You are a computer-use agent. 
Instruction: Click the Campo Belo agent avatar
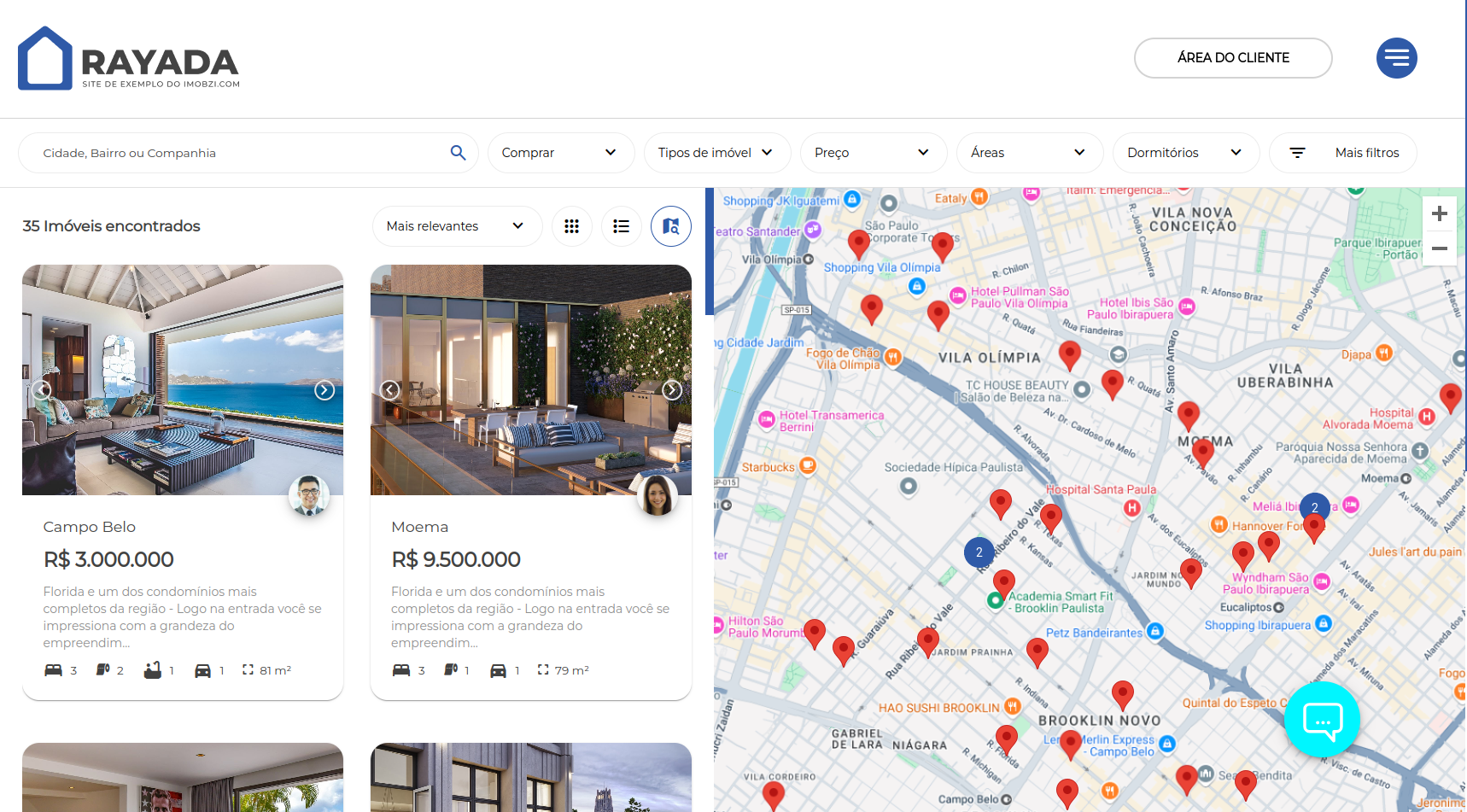coord(309,495)
